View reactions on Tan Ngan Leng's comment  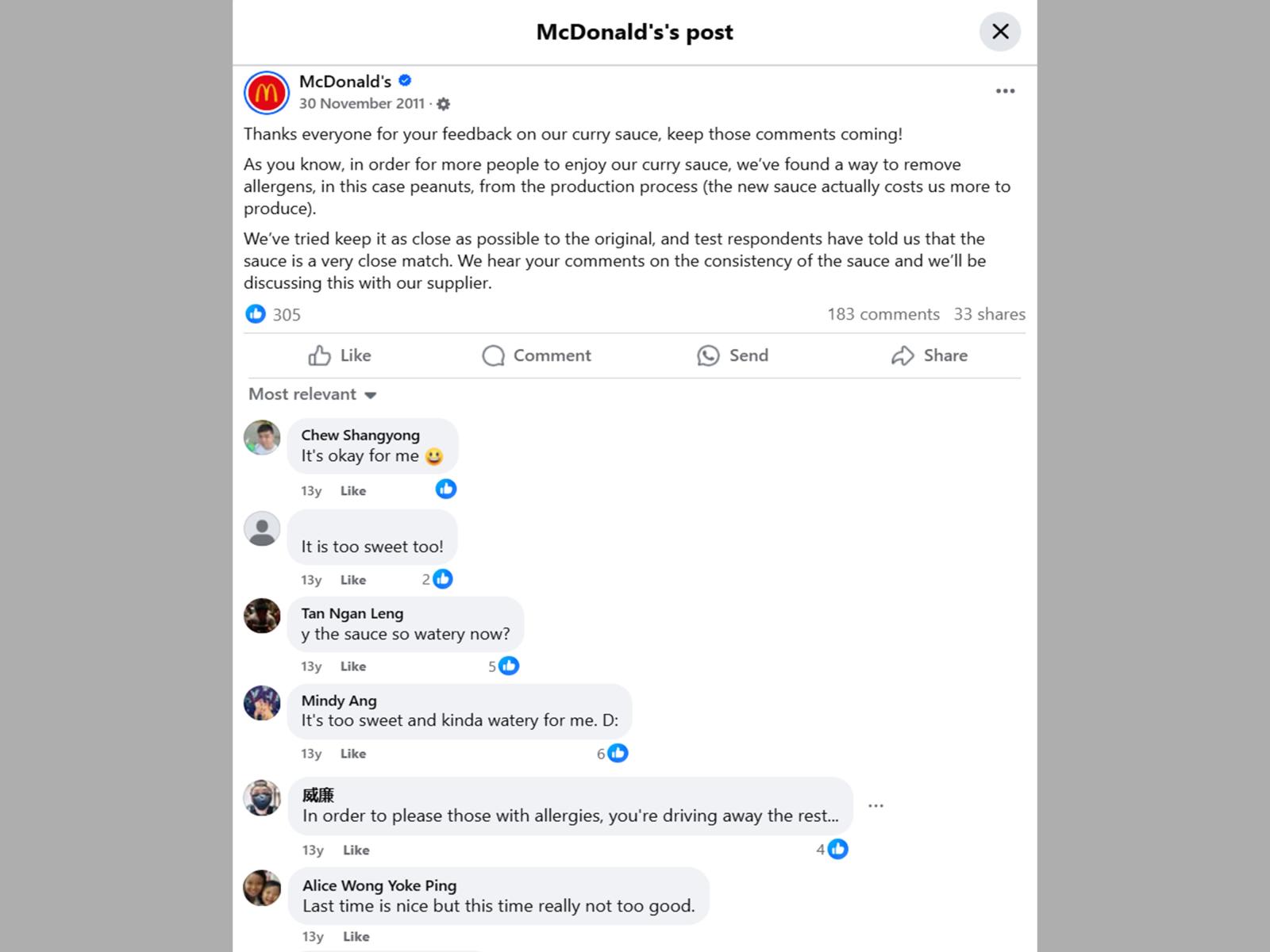click(x=504, y=666)
